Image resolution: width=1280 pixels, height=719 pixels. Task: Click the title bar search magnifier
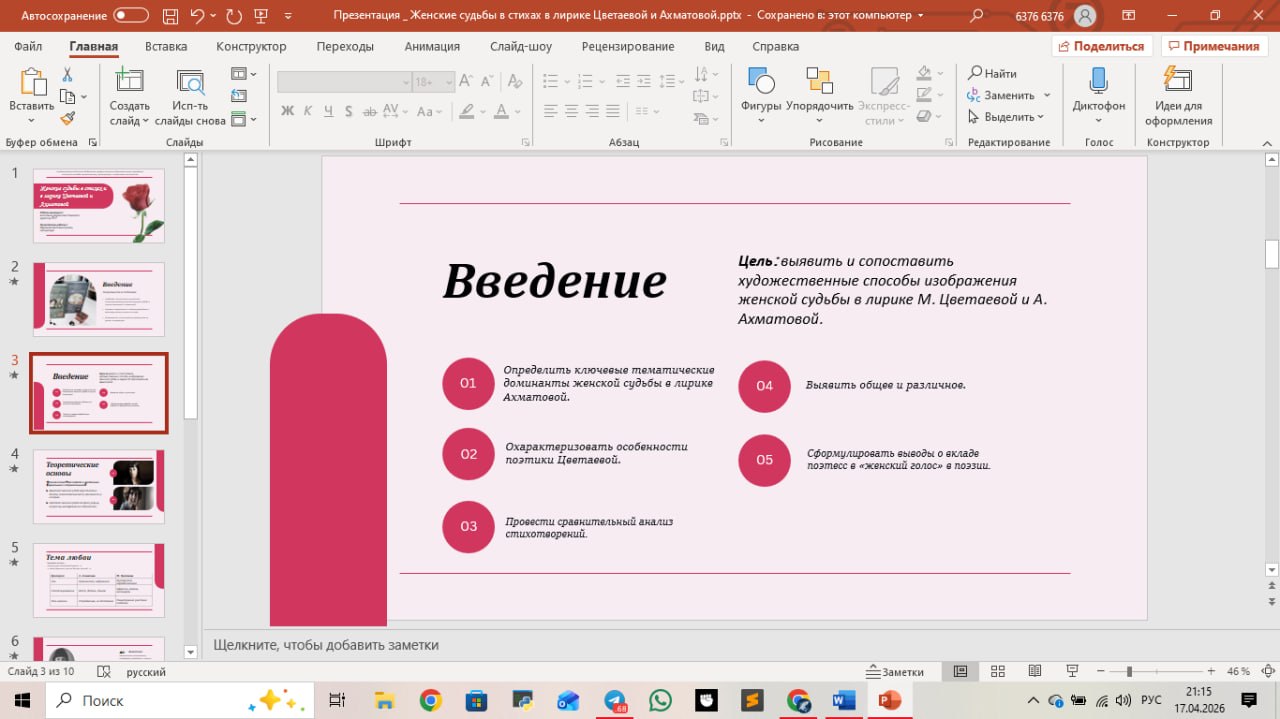[x=977, y=16]
